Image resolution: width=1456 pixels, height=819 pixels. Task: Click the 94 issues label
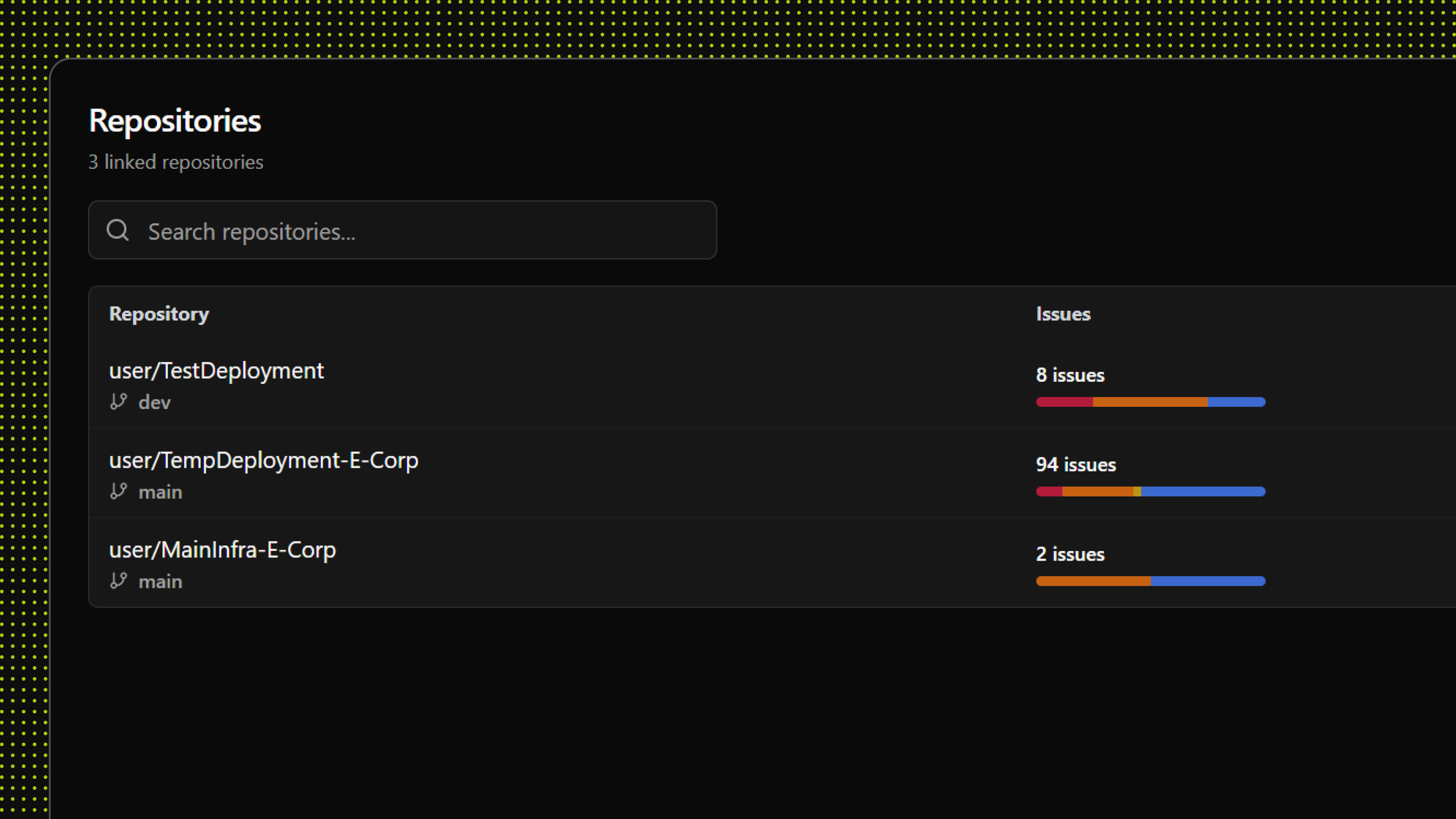1076,465
